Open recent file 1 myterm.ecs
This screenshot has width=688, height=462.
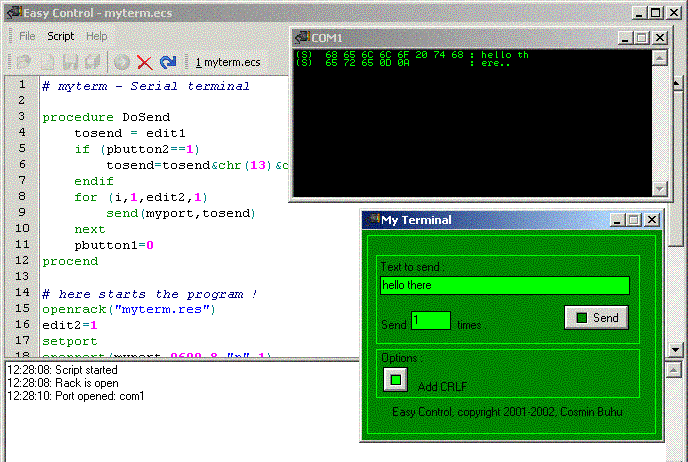(228, 62)
